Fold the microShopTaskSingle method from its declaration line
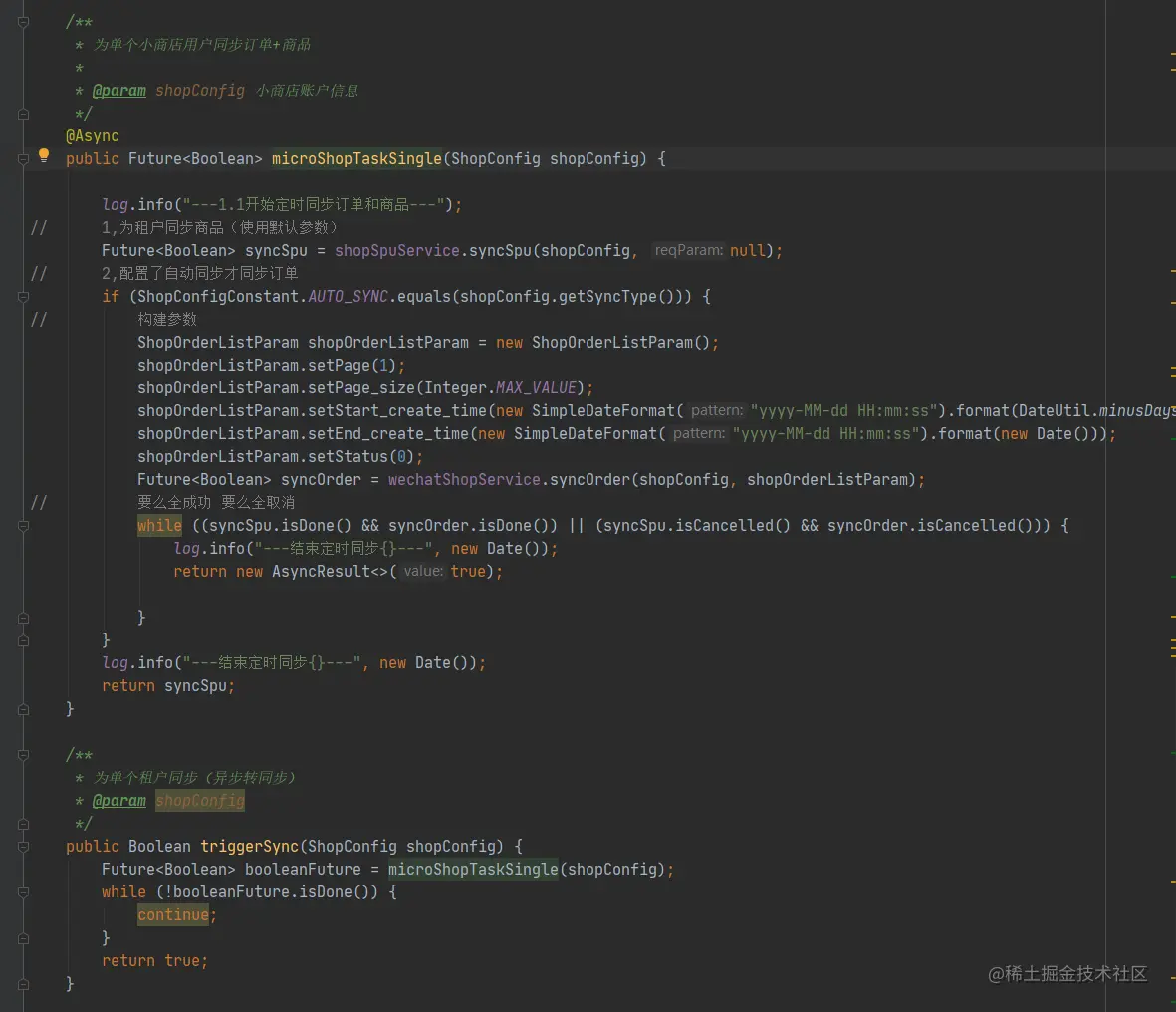The width and height of the screenshot is (1176, 1012). click(23, 159)
